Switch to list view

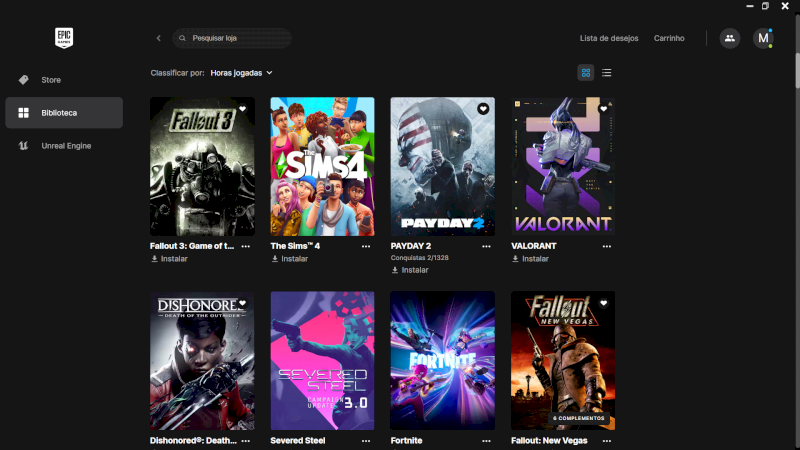606,72
